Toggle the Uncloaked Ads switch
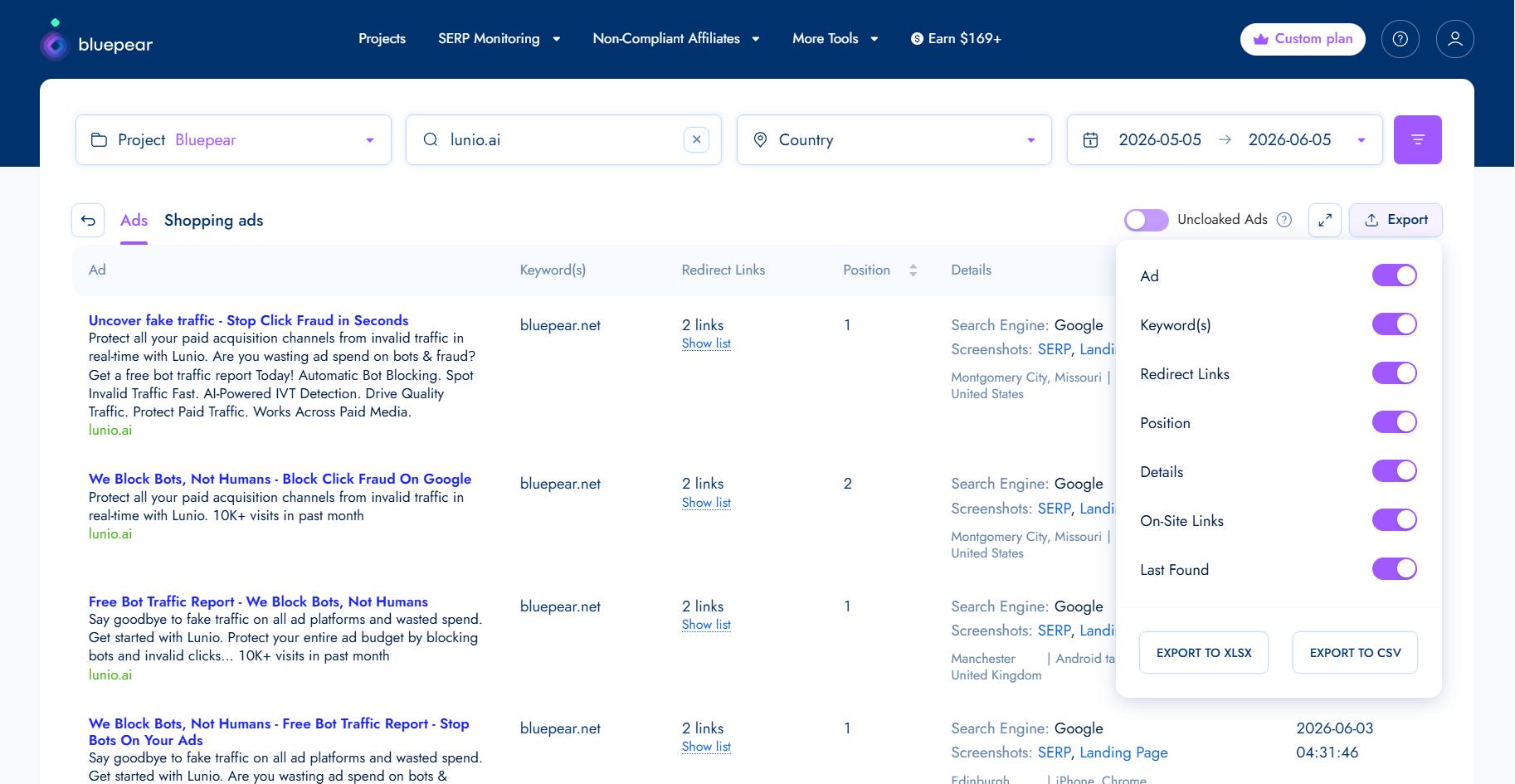The width and height of the screenshot is (1515, 784). point(1147,220)
